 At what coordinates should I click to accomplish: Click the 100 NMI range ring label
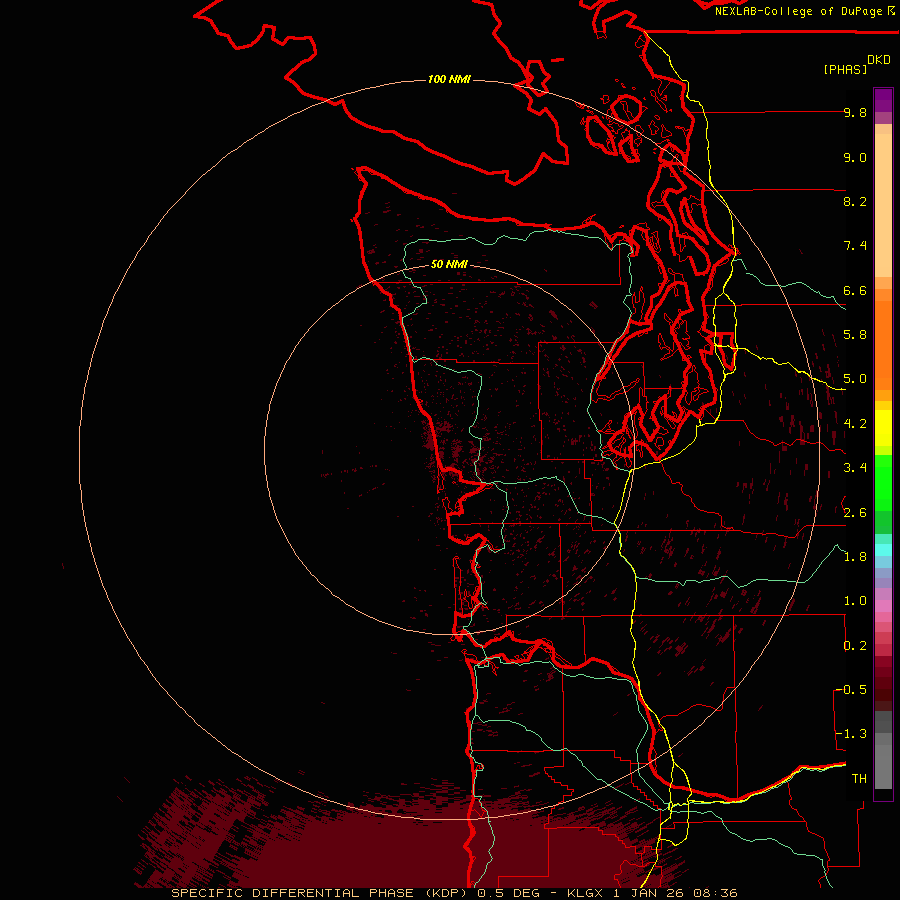coord(449,79)
